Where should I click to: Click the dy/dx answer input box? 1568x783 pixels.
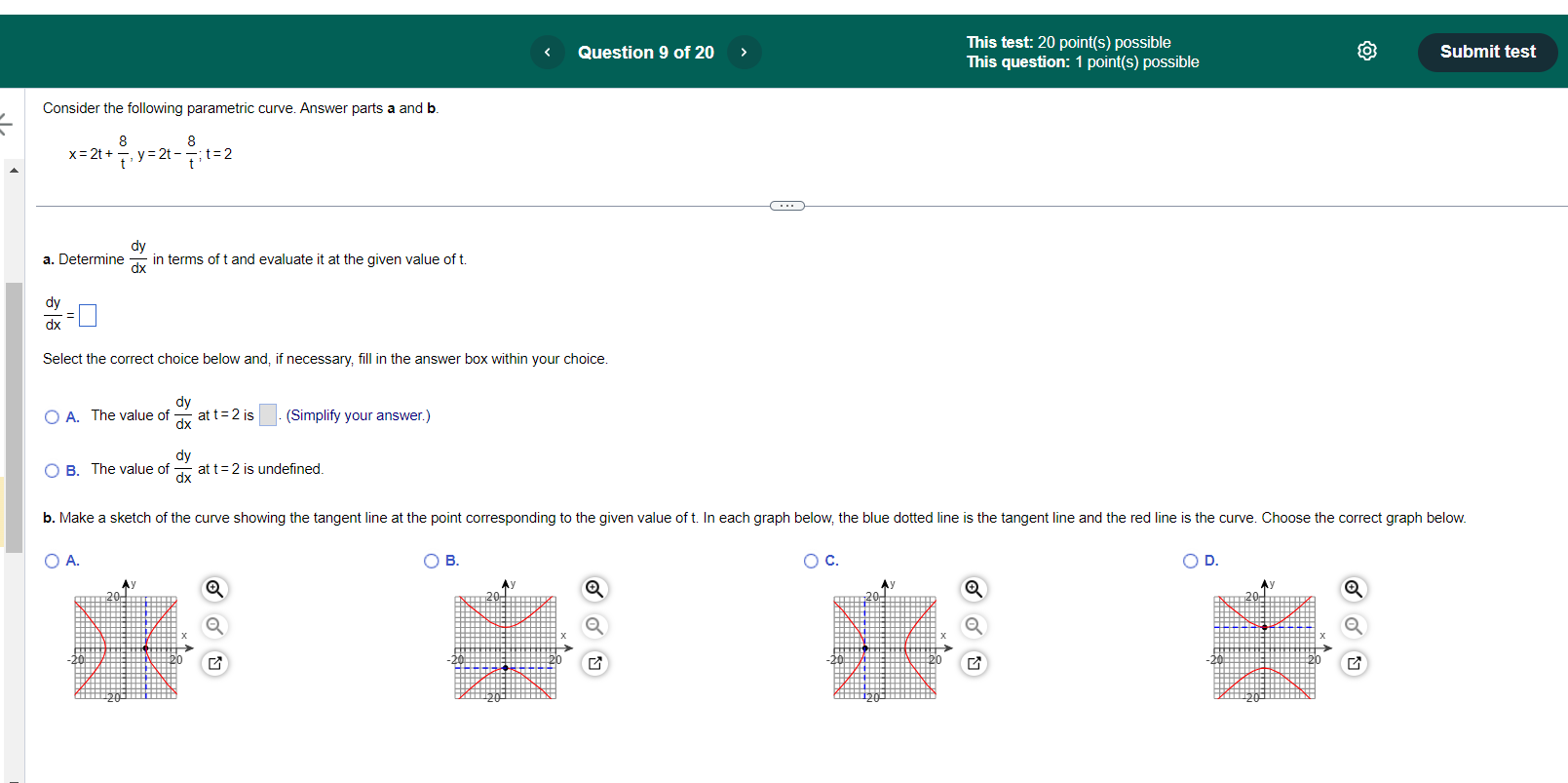88,314
